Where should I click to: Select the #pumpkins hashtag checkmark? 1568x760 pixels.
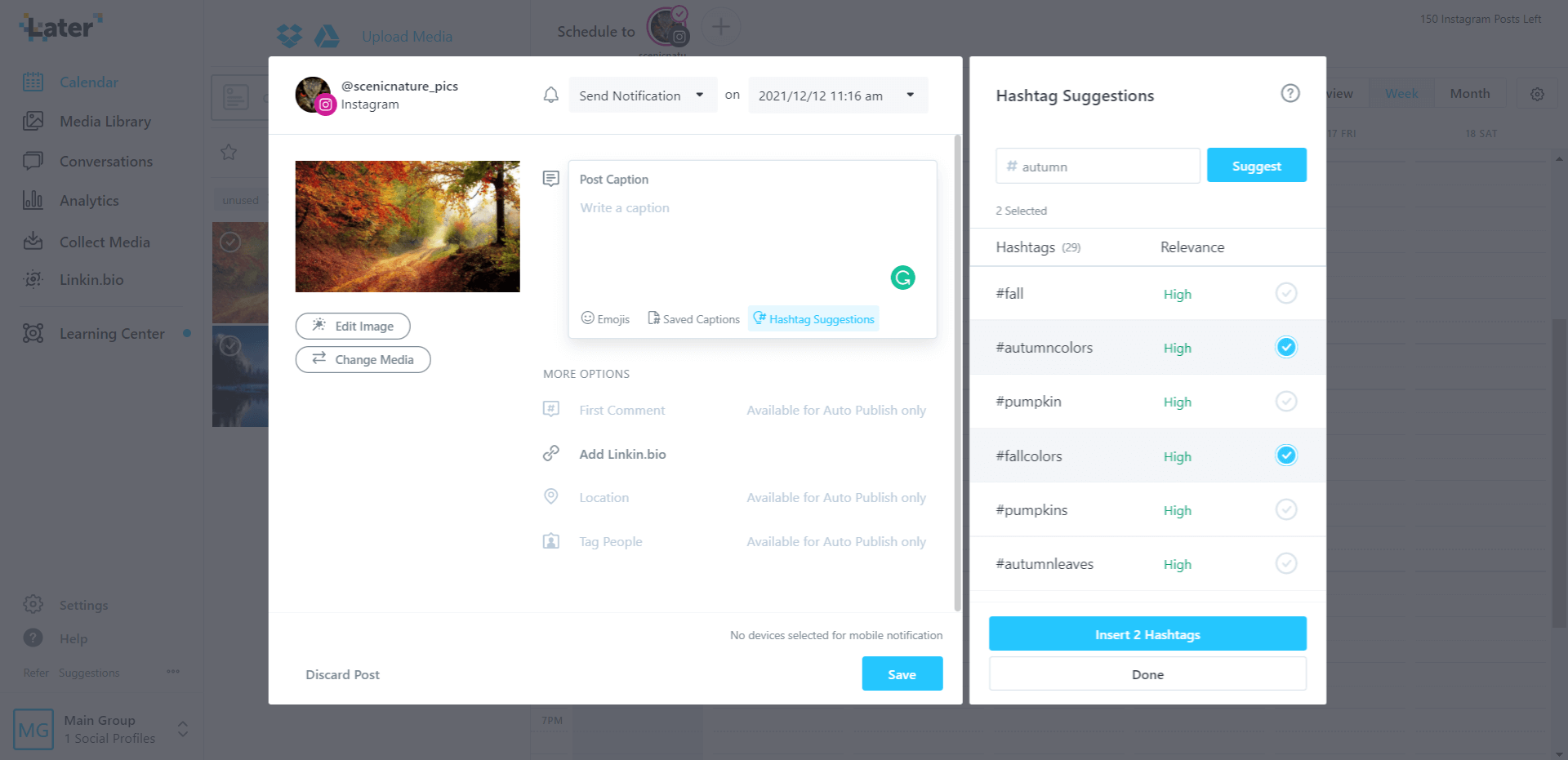click(x=1286, y=509)
